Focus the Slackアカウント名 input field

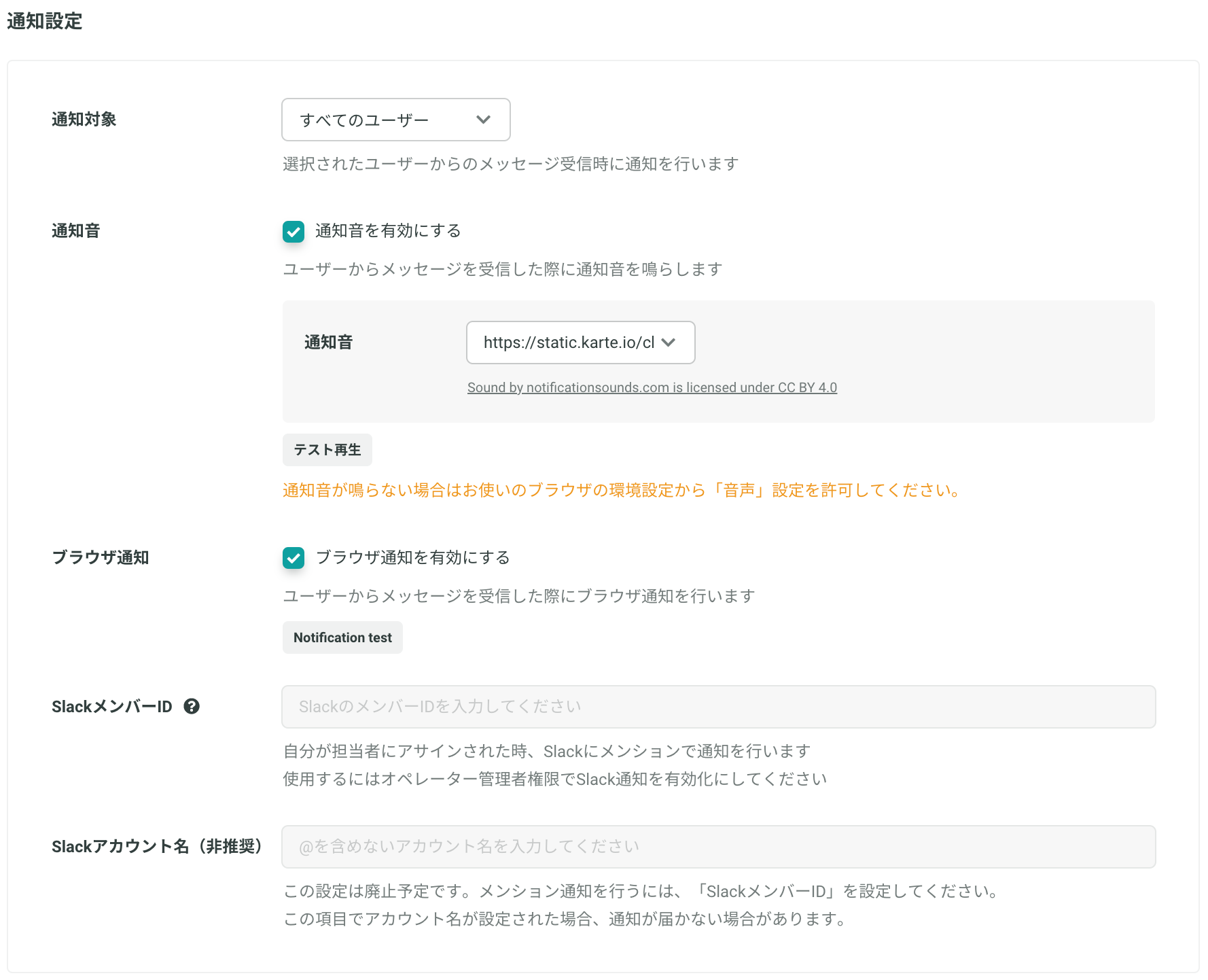click(719, 847)
